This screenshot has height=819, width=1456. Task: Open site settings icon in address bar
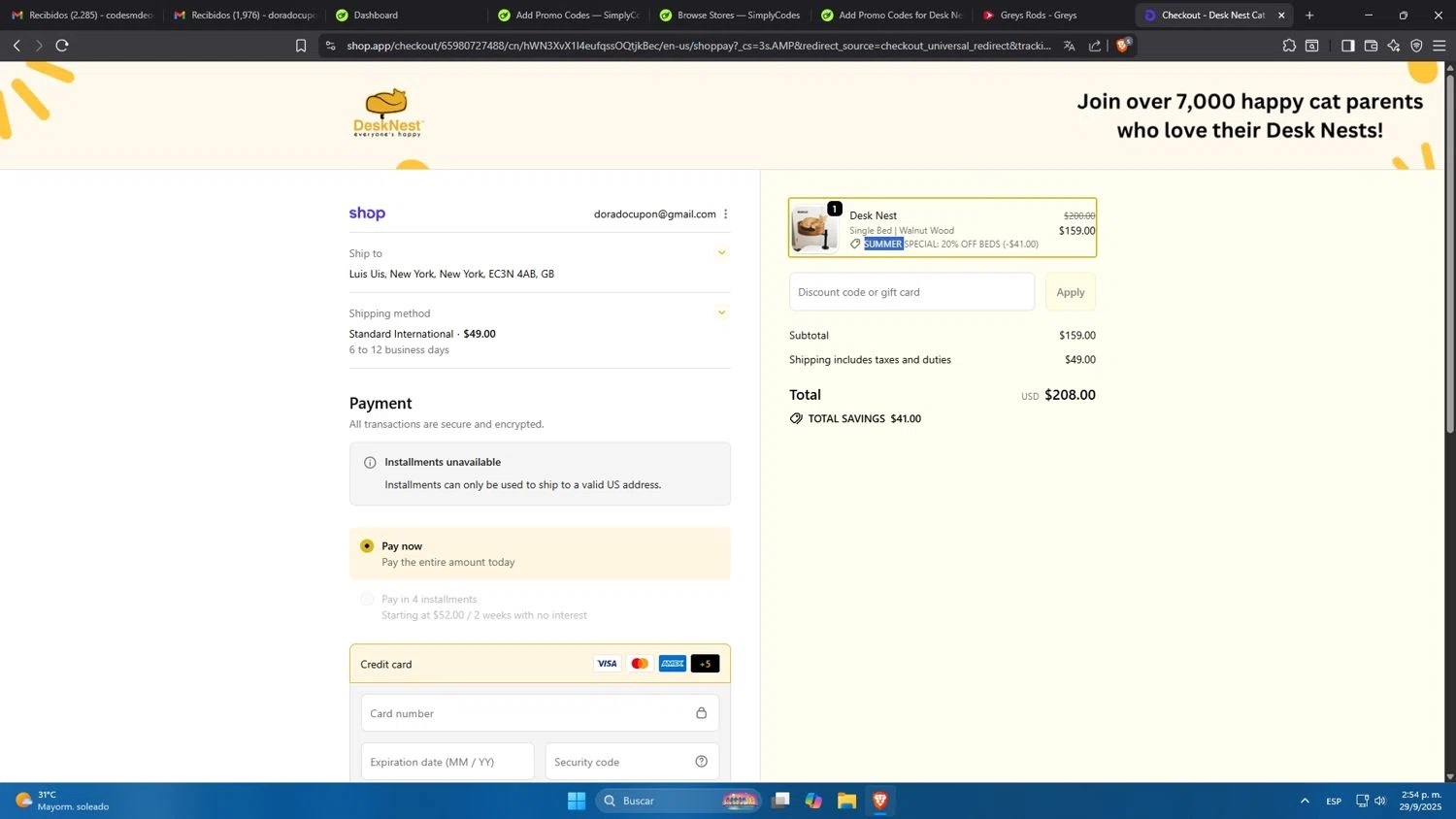pyautogui.click(x=330, y=46)
